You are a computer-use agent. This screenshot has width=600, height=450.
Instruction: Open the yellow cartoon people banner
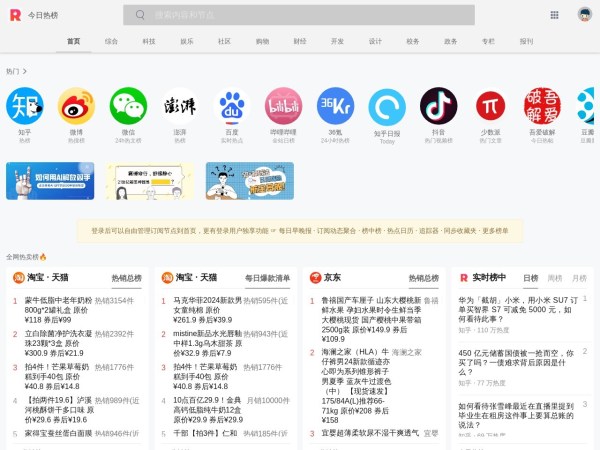[x=150, y=181]
